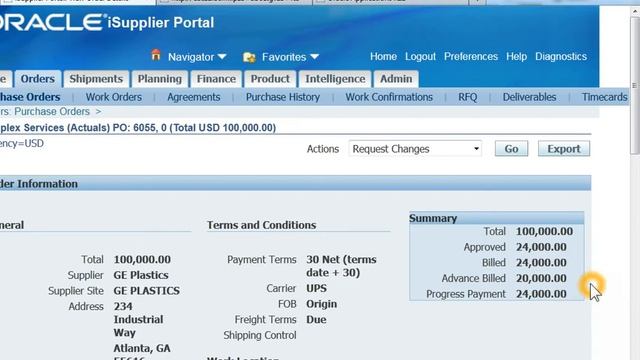The width and height of the screenshot is (640, 360).
Task: Open the Purchase Orders subtab
Action: pos(30,97)
